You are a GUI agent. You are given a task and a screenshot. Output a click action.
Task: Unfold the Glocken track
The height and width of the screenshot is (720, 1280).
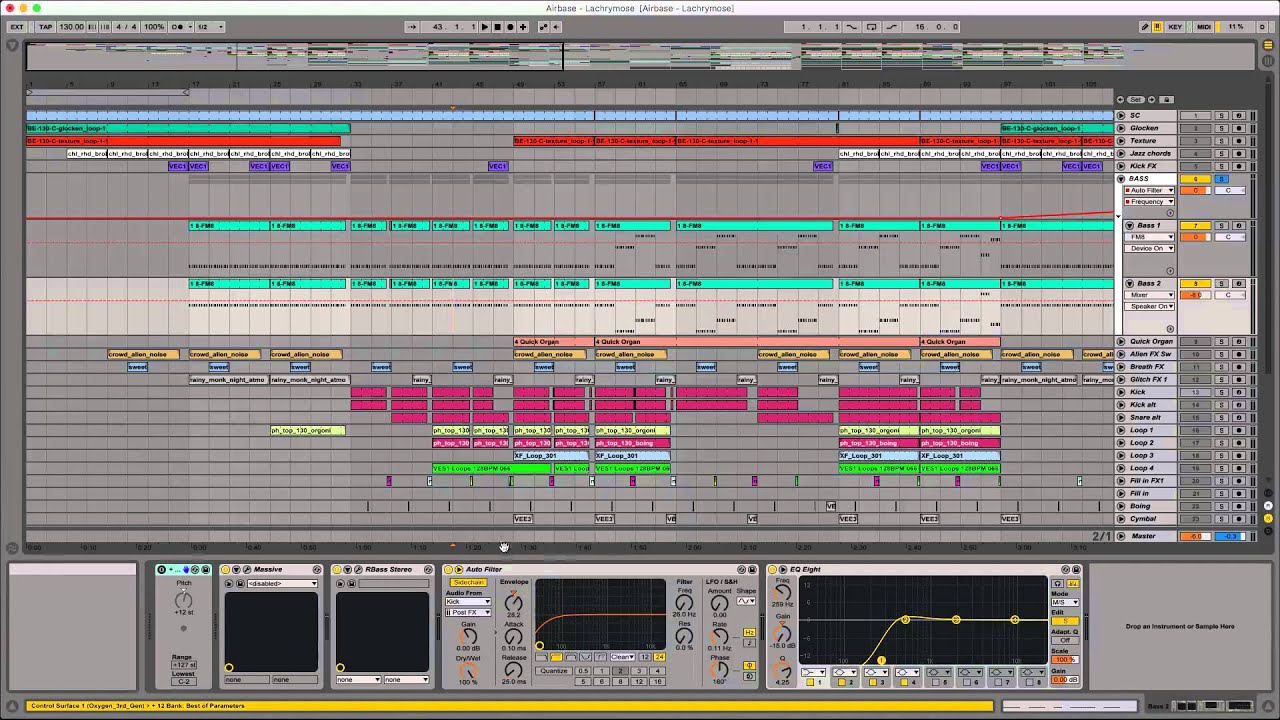point(1121,128)
